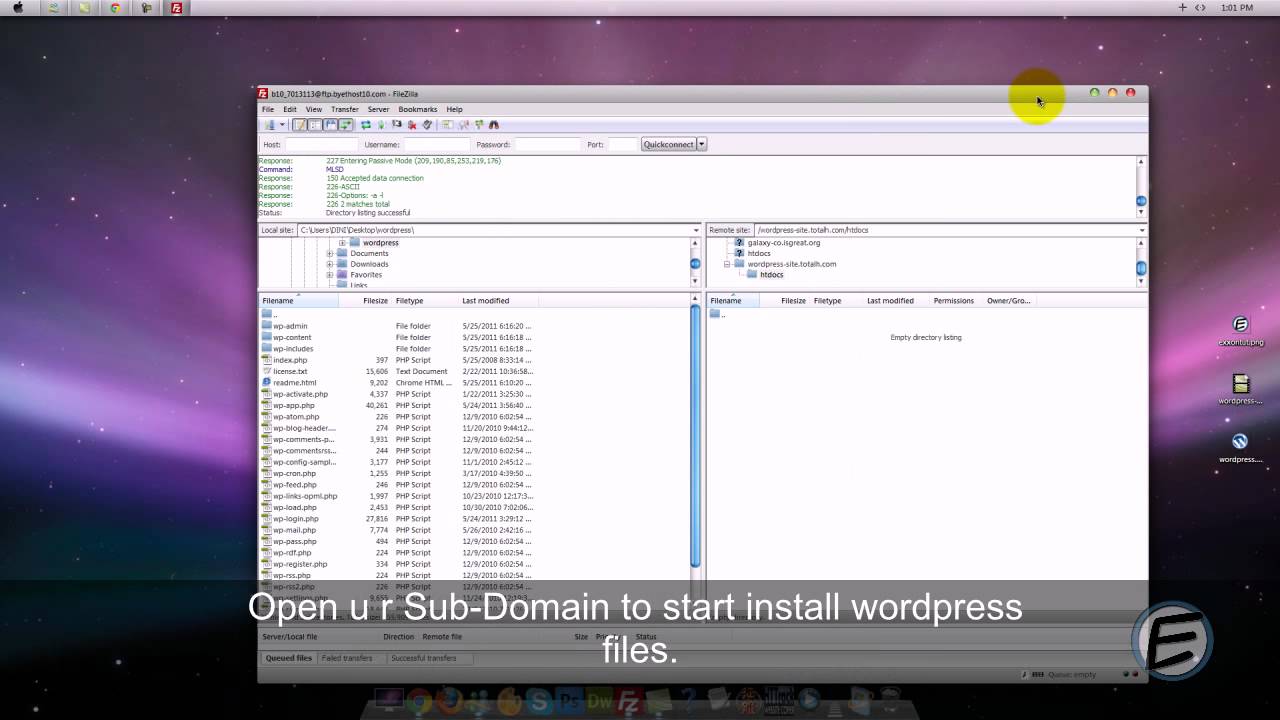The image size is (1280, 720).
Task: Open the Site Manager dropdown arrow
Action: coord(282,125)
